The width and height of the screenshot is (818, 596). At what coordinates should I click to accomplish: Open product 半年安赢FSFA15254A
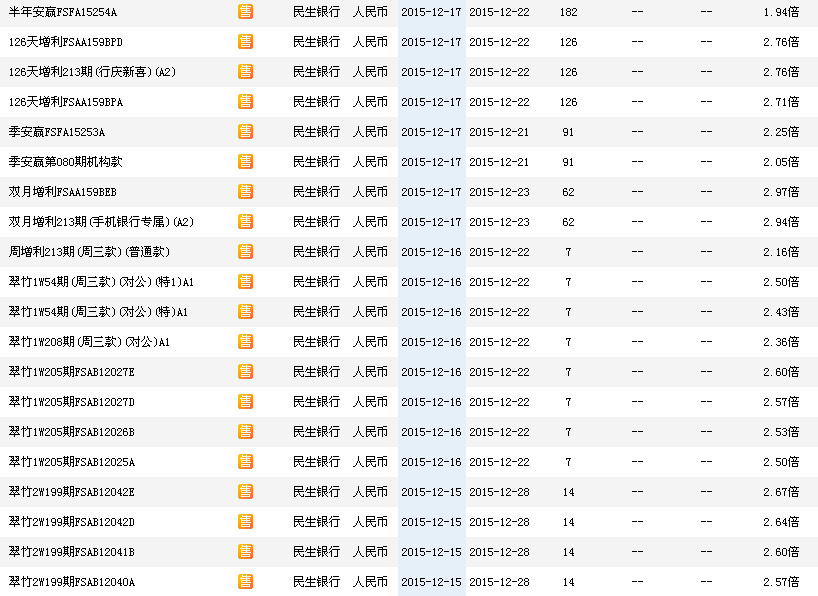tap(63, 12)
